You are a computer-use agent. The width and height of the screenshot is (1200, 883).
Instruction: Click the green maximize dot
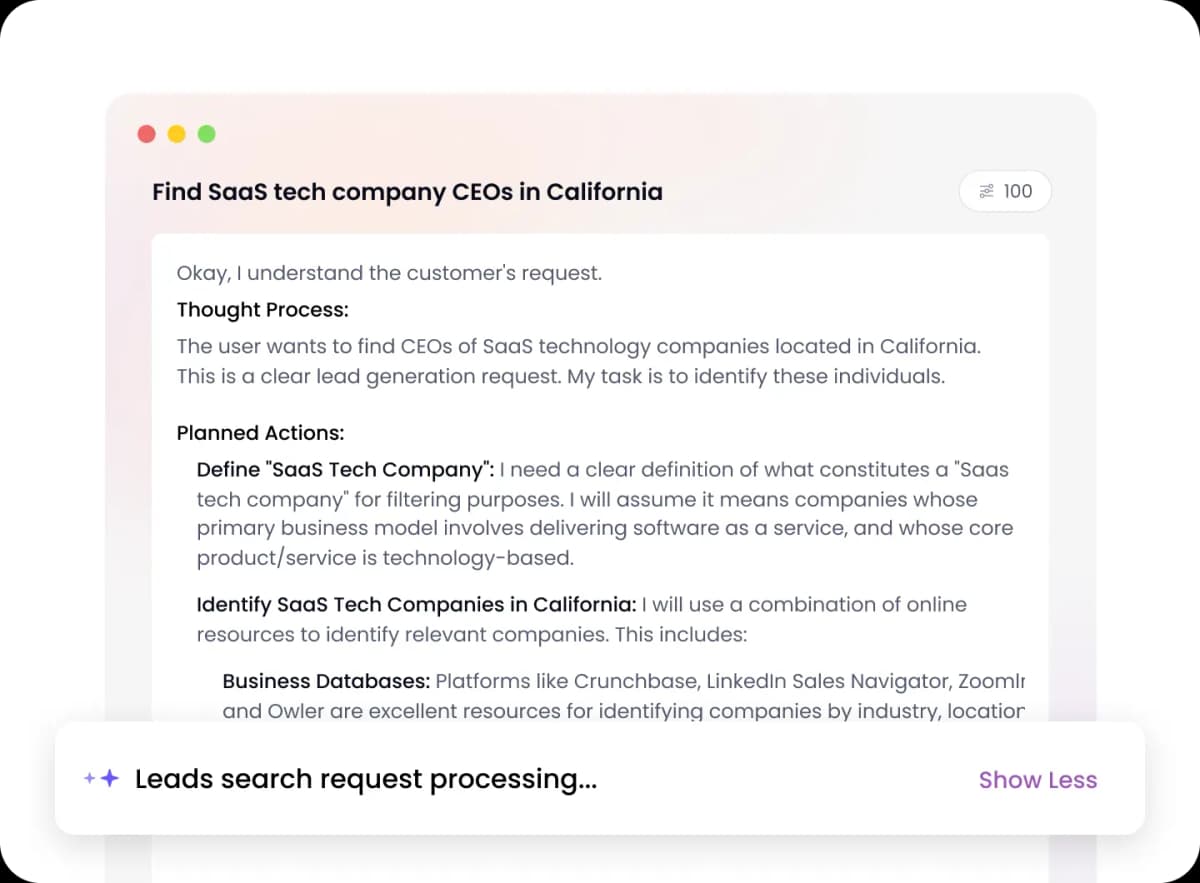[x=206, y=134]
